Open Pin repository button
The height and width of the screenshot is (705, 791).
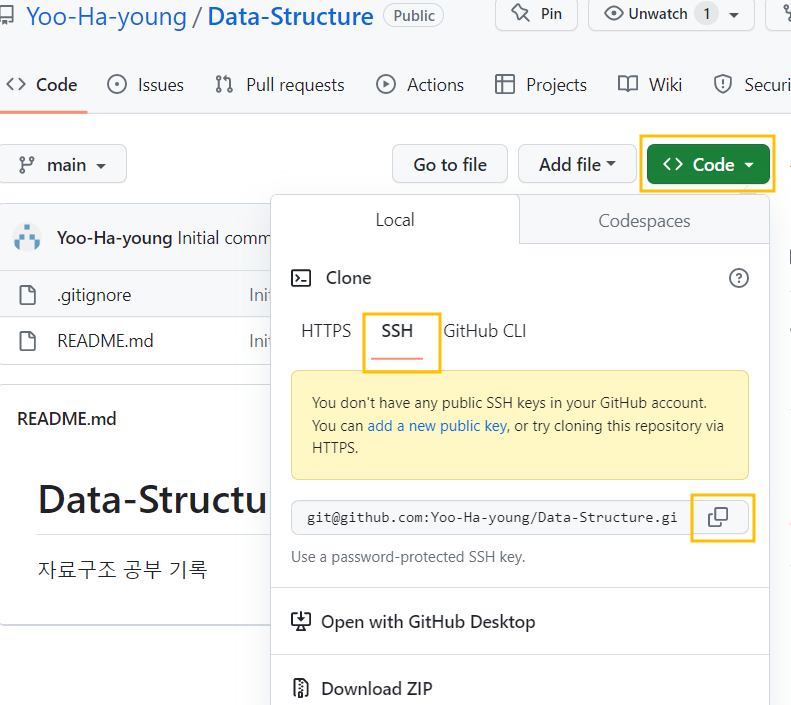tap(536, 14)
